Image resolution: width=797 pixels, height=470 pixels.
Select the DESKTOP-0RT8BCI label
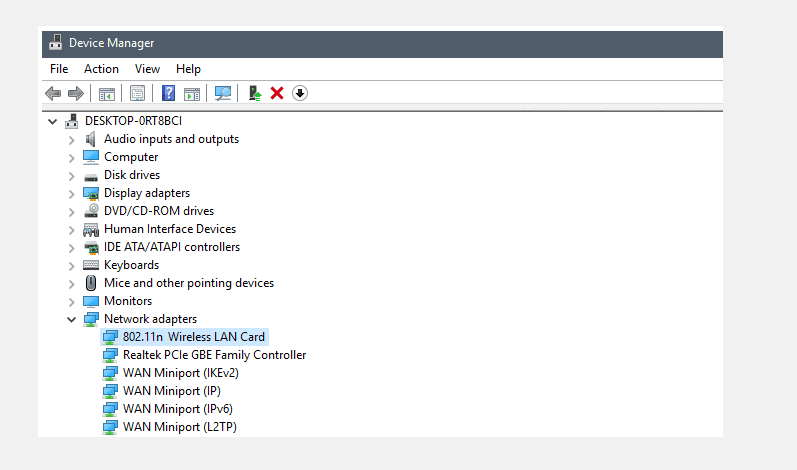133,121
